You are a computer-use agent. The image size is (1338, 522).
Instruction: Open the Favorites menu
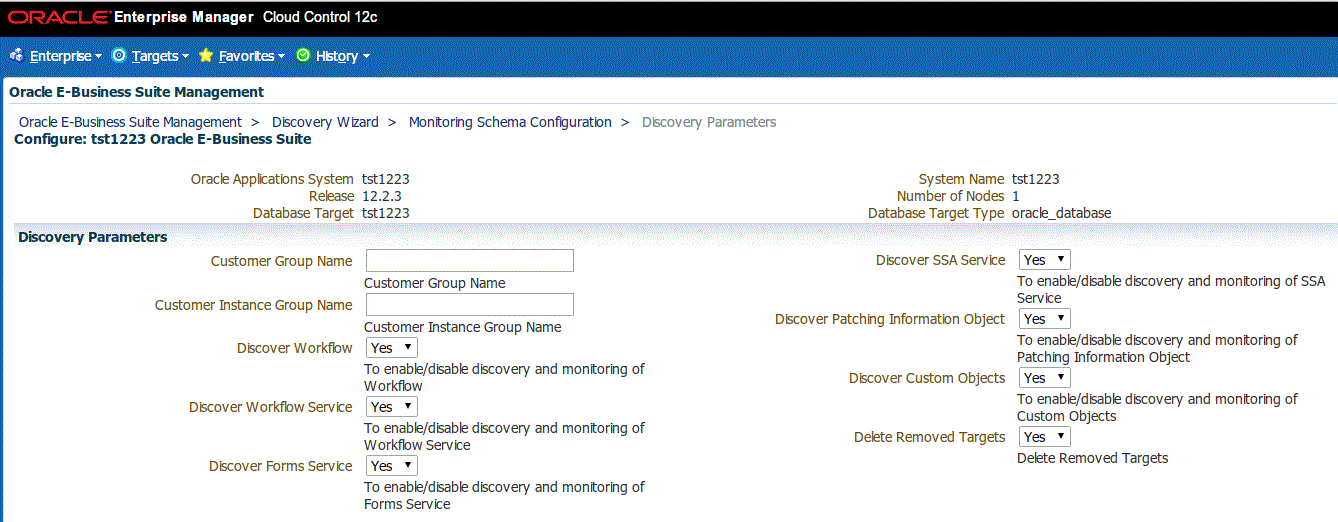tap(251, 56)
